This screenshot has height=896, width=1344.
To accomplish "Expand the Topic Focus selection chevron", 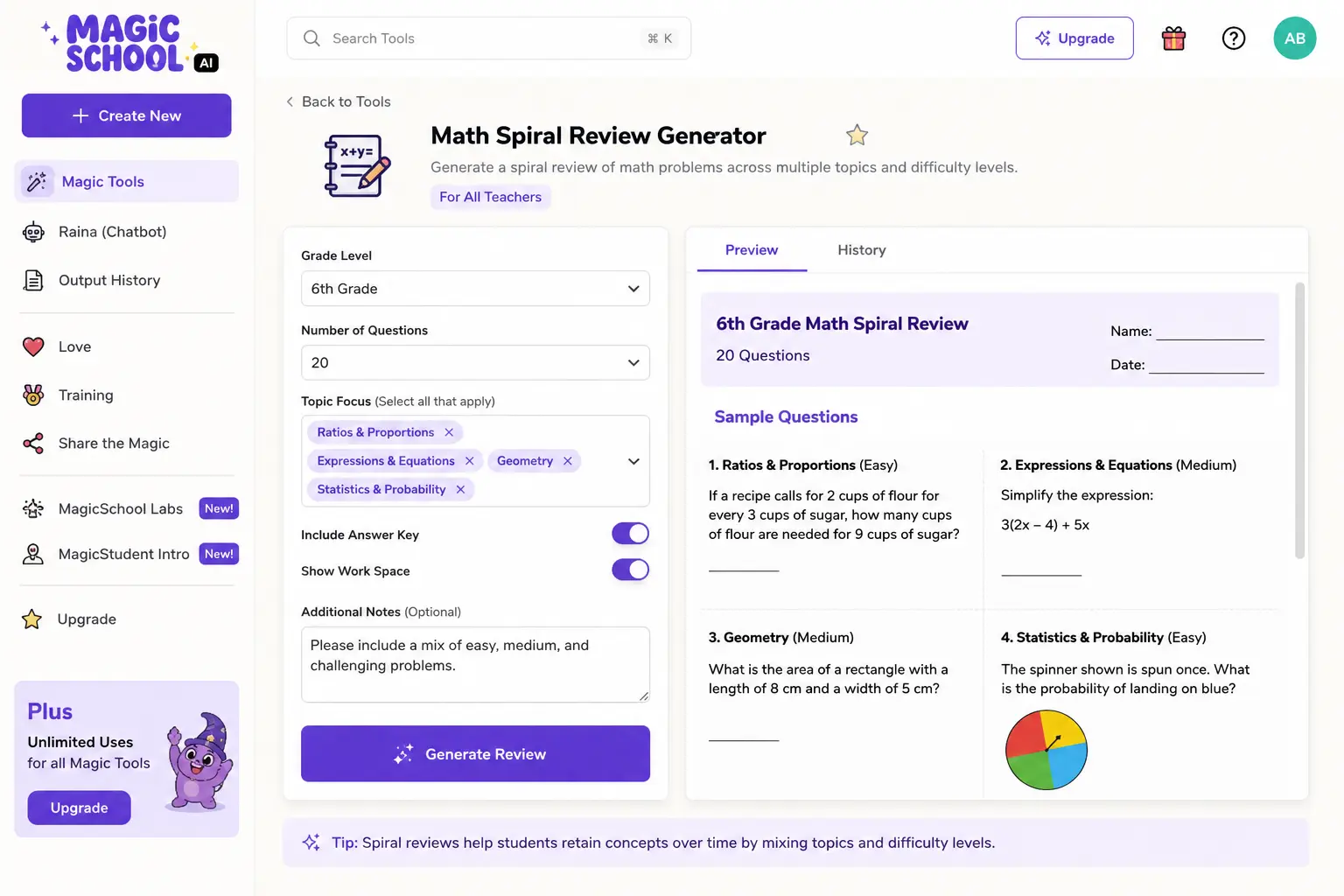I will tap(633, 461).
